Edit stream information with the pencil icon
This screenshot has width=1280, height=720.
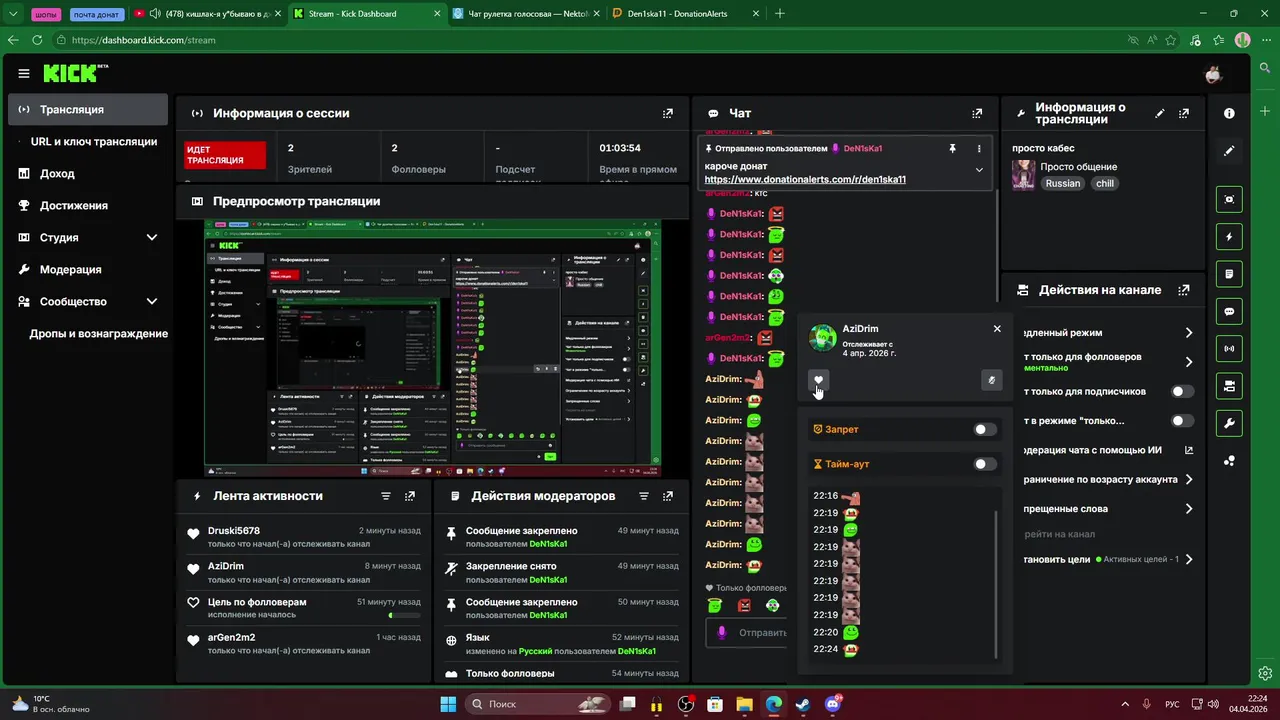click(x=1160, y=113)
